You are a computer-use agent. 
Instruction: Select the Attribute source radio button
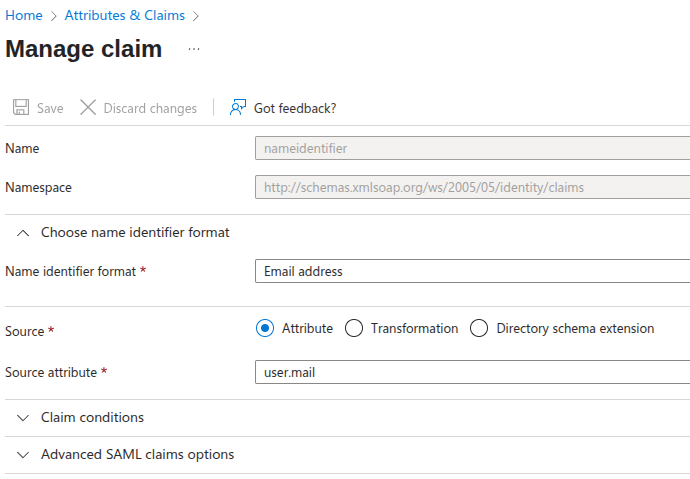click(x=265, y=328)
